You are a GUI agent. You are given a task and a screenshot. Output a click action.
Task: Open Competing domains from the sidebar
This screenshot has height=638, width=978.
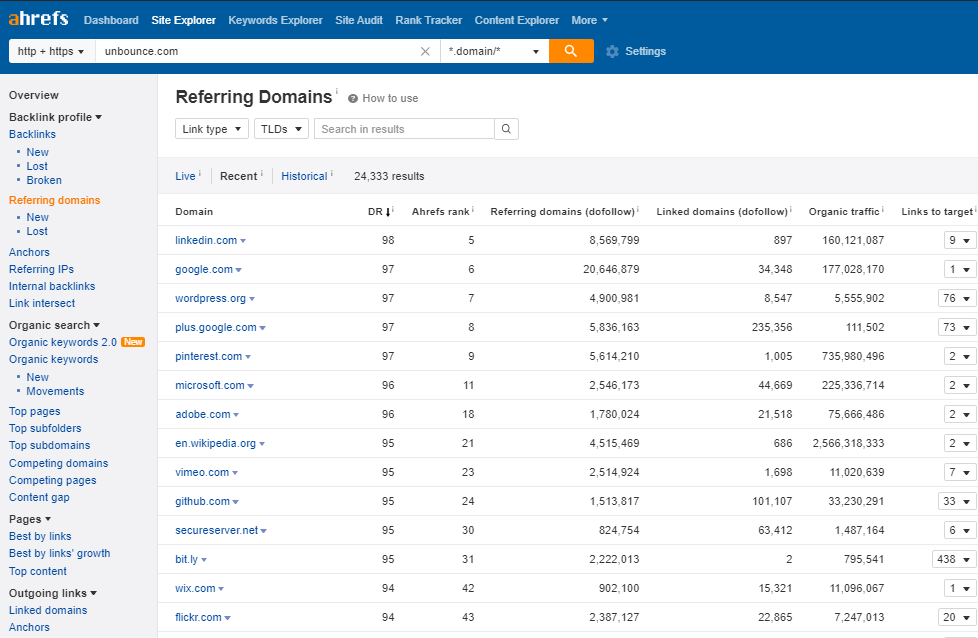point(57,463)
